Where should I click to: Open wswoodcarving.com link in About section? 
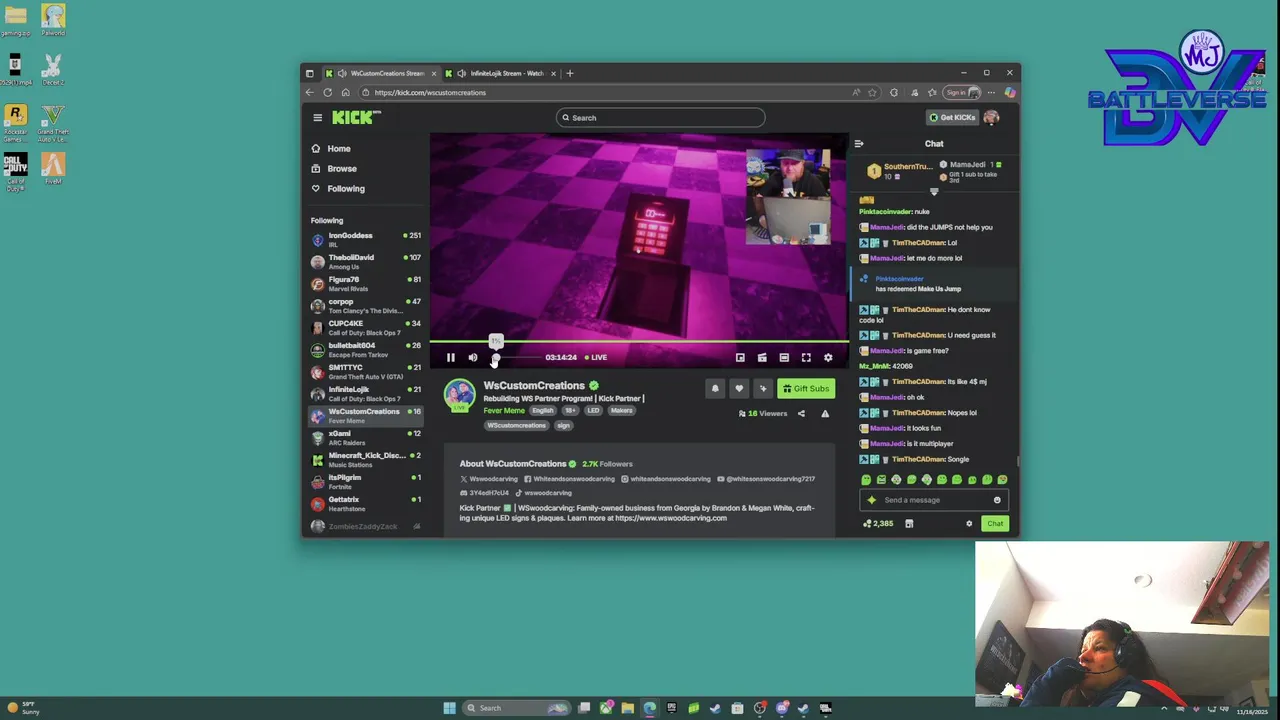pyautogui.click(x=671, y=518)
